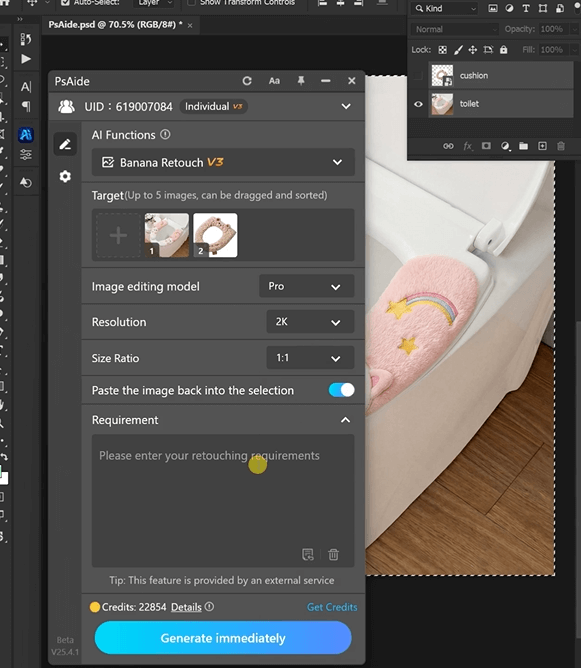Open the History panel icon in the dock
This screenshot has height=668, width=581.
tap(26, 39)
